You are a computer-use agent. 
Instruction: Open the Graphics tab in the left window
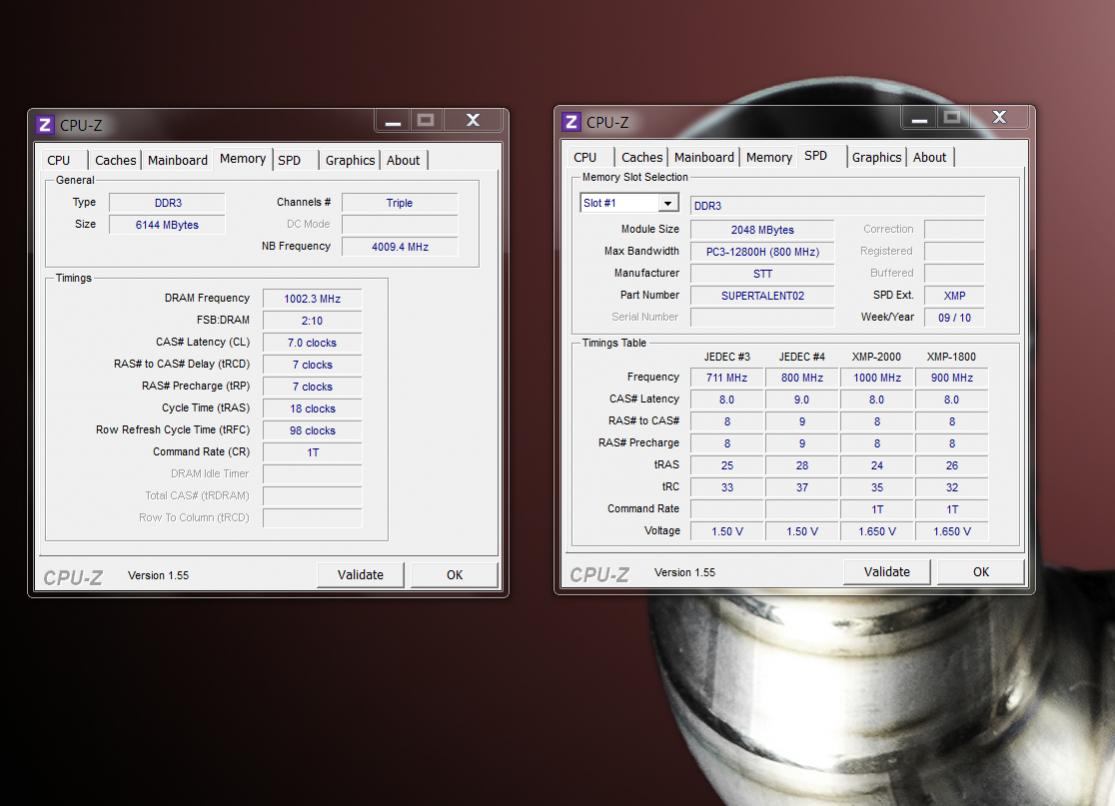point(350,160)
